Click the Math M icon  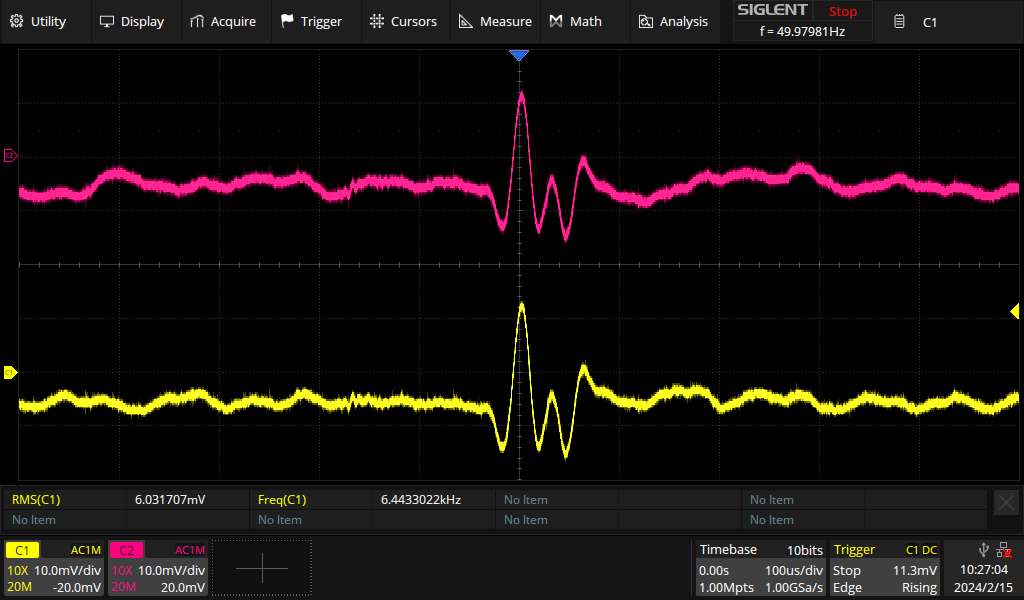(556, 22)
